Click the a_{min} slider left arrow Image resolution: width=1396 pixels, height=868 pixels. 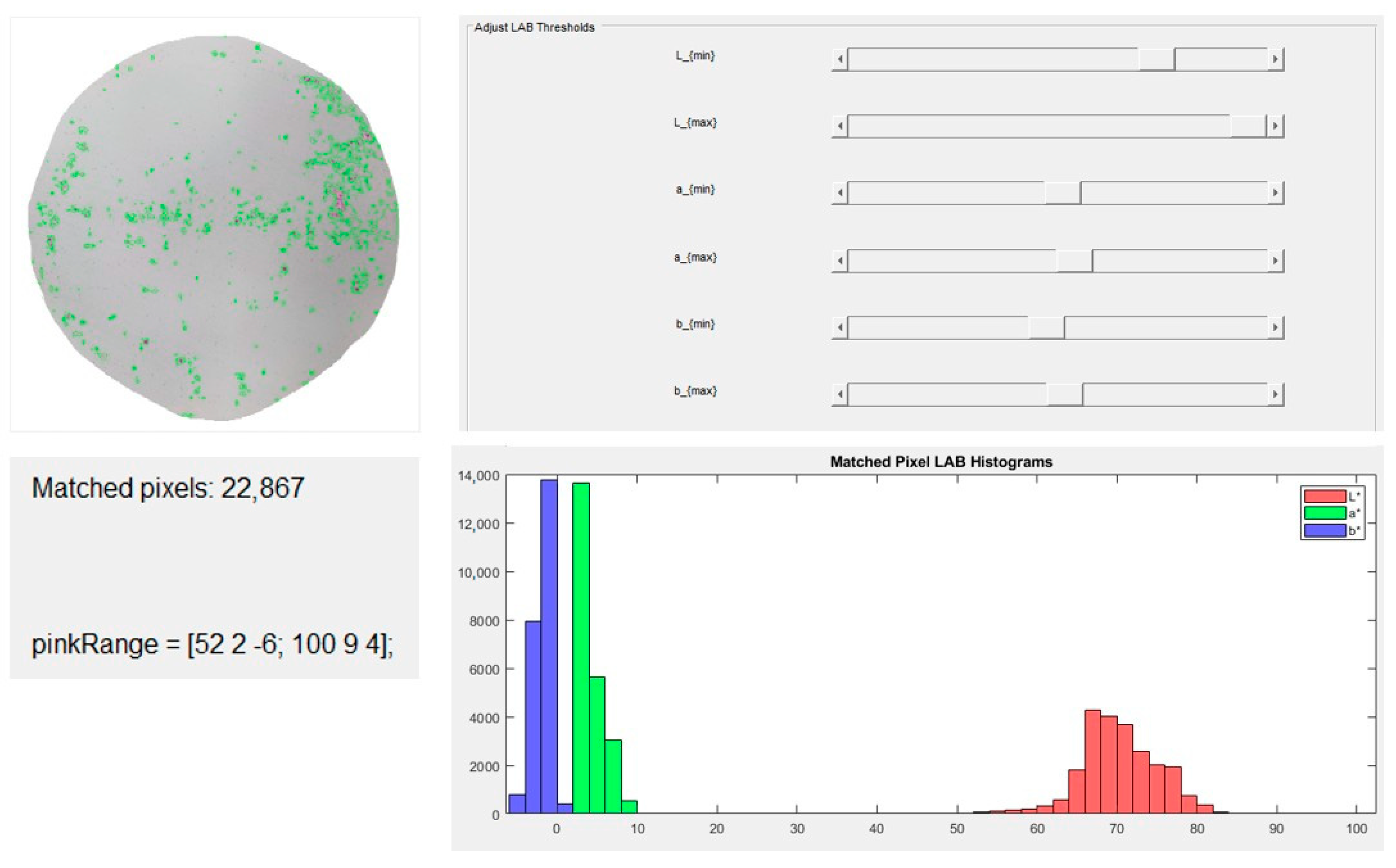click(x=840, y=193)
